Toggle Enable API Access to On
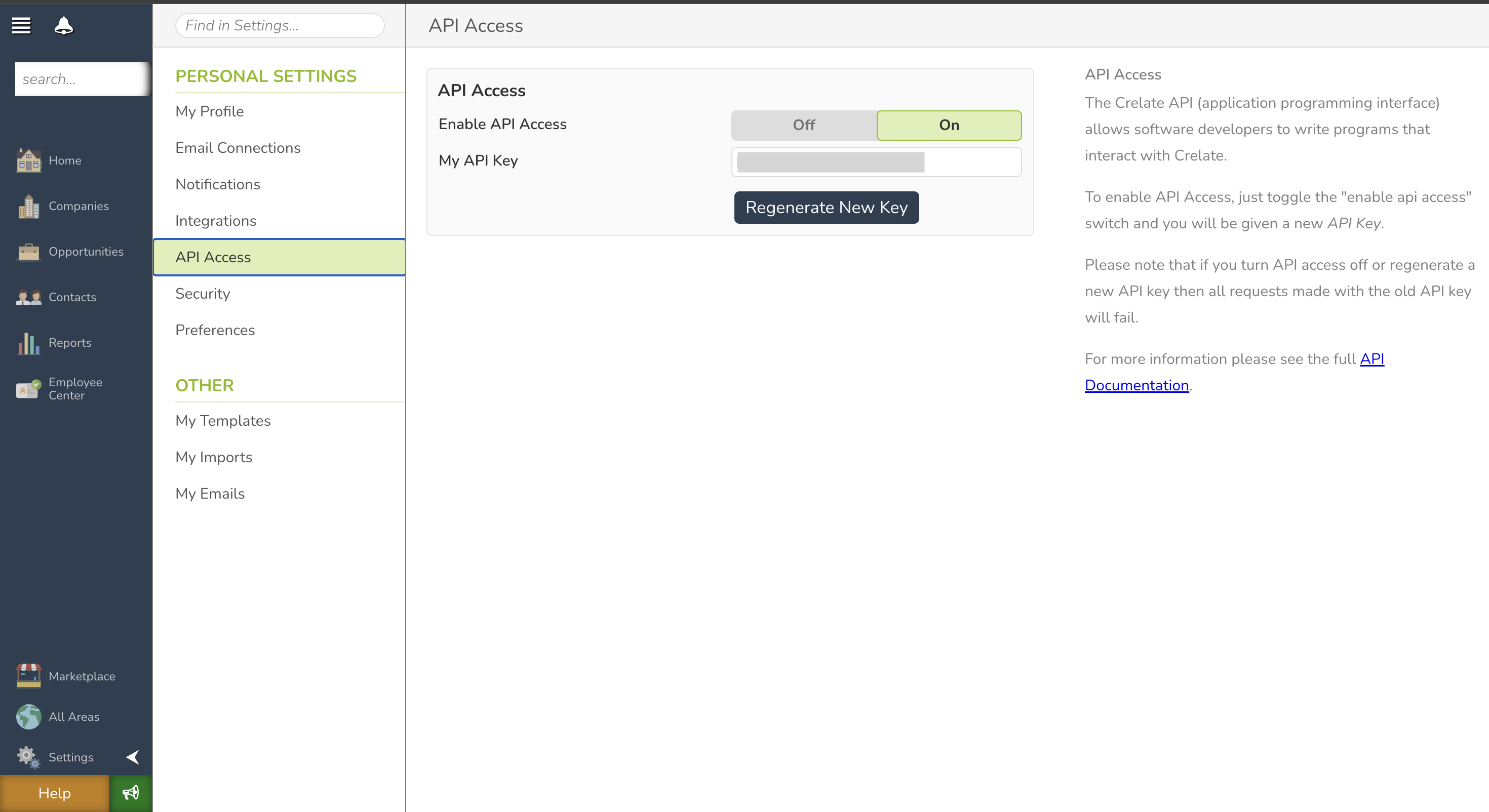Viewport: 1489px width, 812px height. (949, 124)
